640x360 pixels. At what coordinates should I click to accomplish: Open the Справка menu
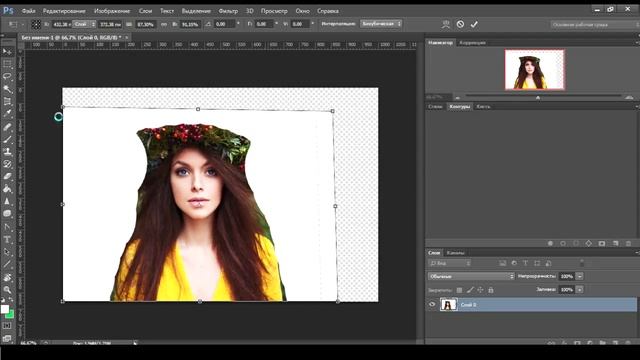(x=328, y=11)
